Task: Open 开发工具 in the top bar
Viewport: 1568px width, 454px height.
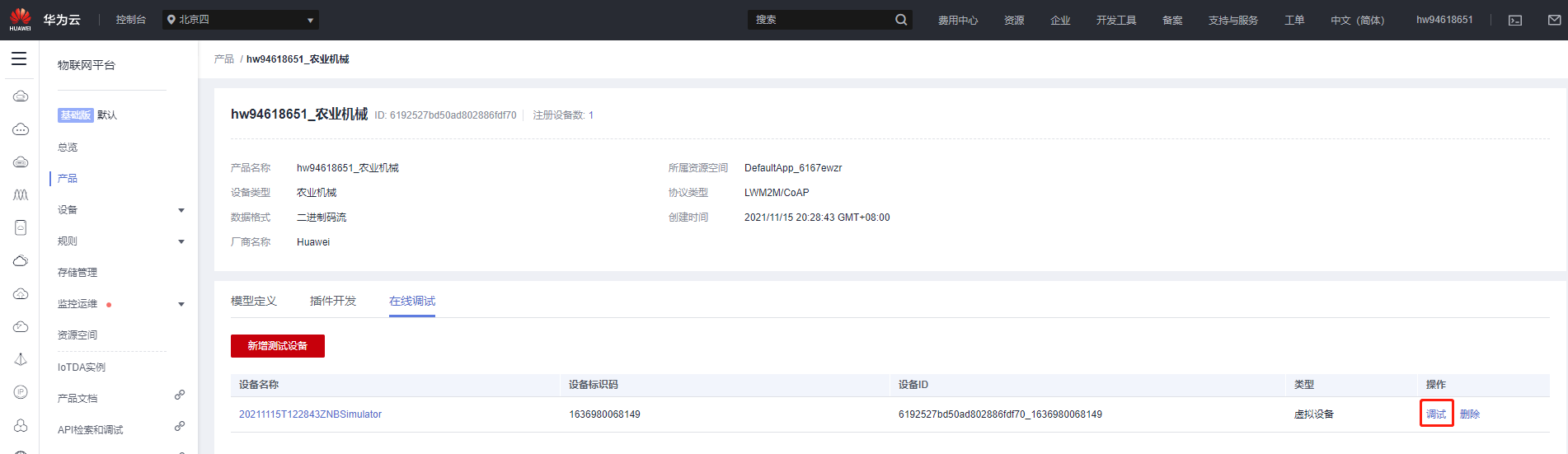Action: tap(1116, 20)
